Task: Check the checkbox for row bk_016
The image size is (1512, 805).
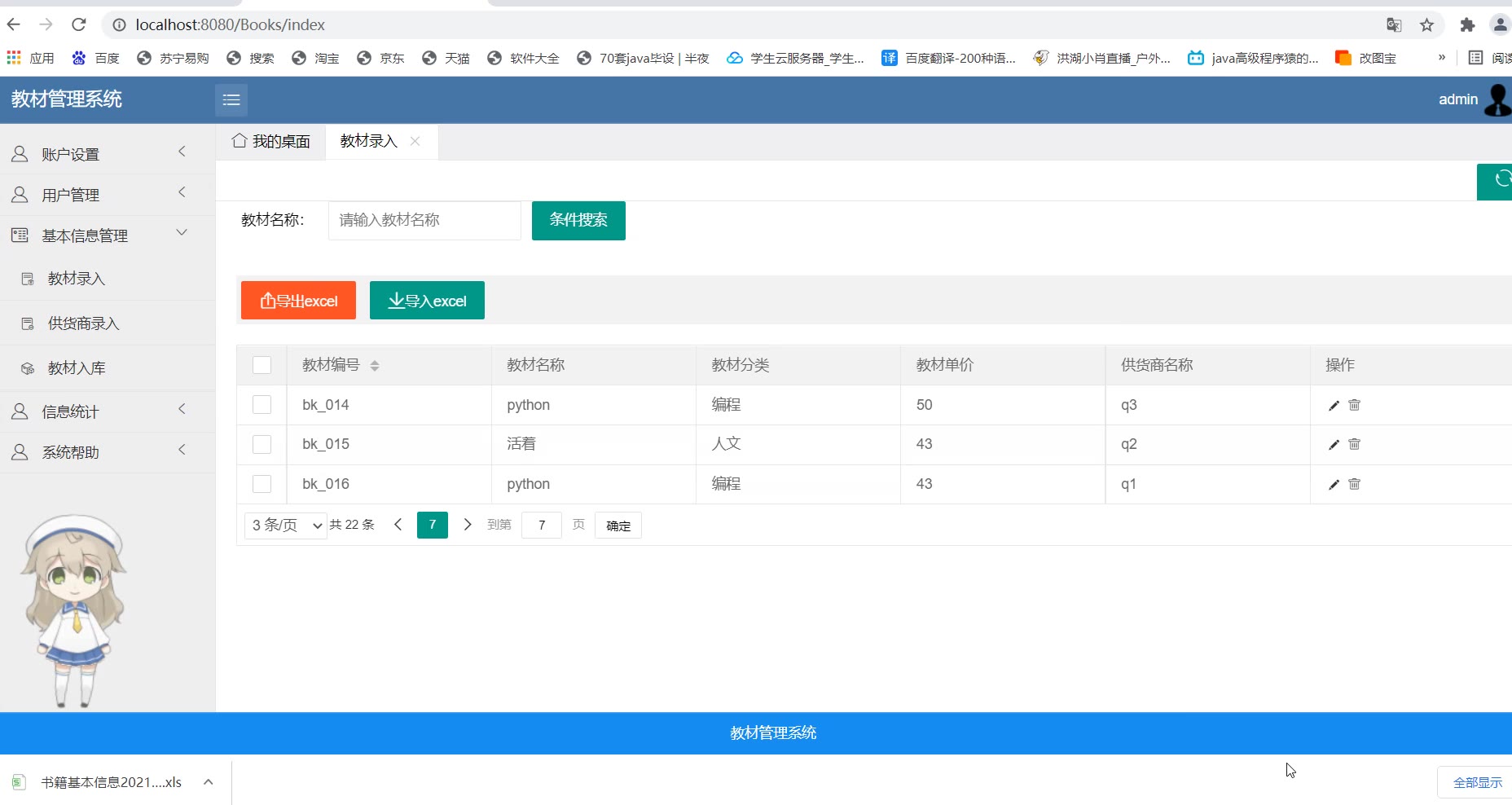Action: click(x=262, y=484)
